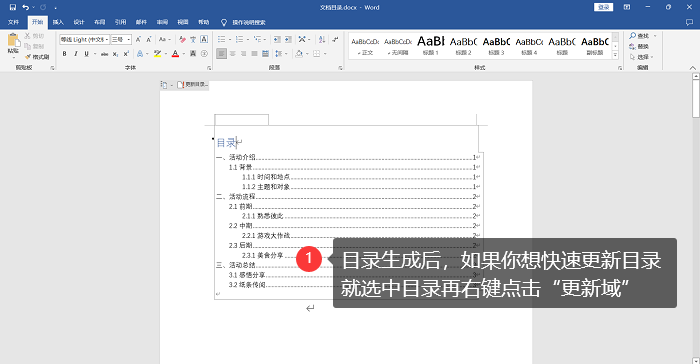
Task: Open the Font dialog launcher
Action: [209, 68]
